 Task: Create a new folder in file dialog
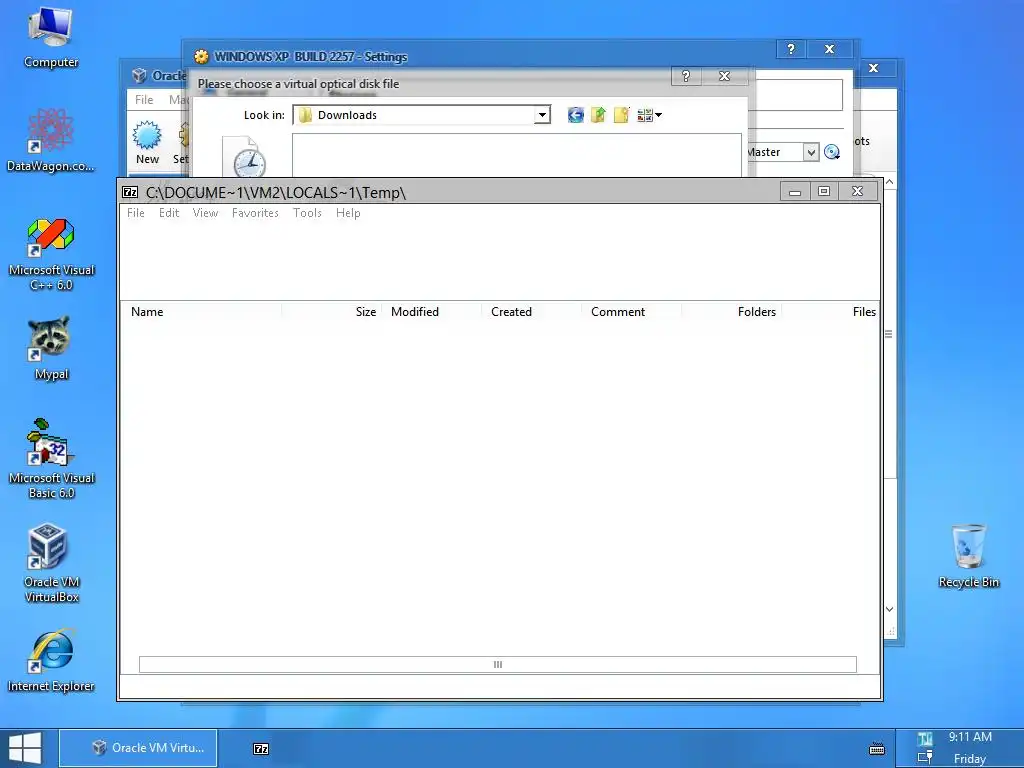621,115
